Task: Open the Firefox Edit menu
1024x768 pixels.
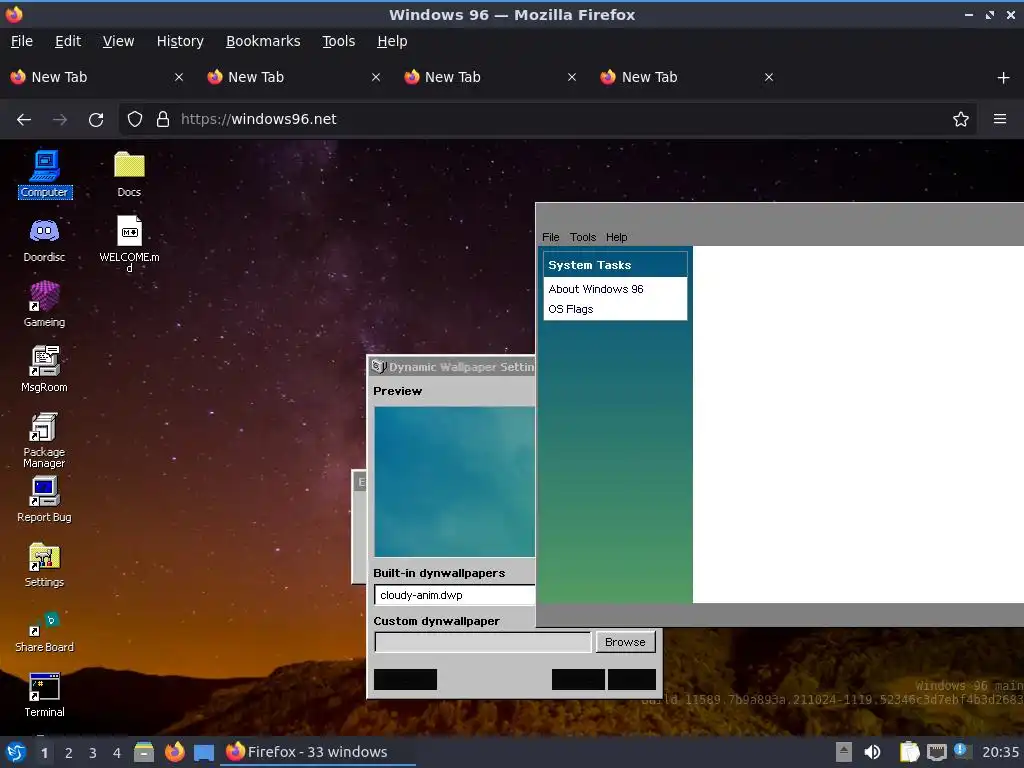Action: click(x=68, y=41)
